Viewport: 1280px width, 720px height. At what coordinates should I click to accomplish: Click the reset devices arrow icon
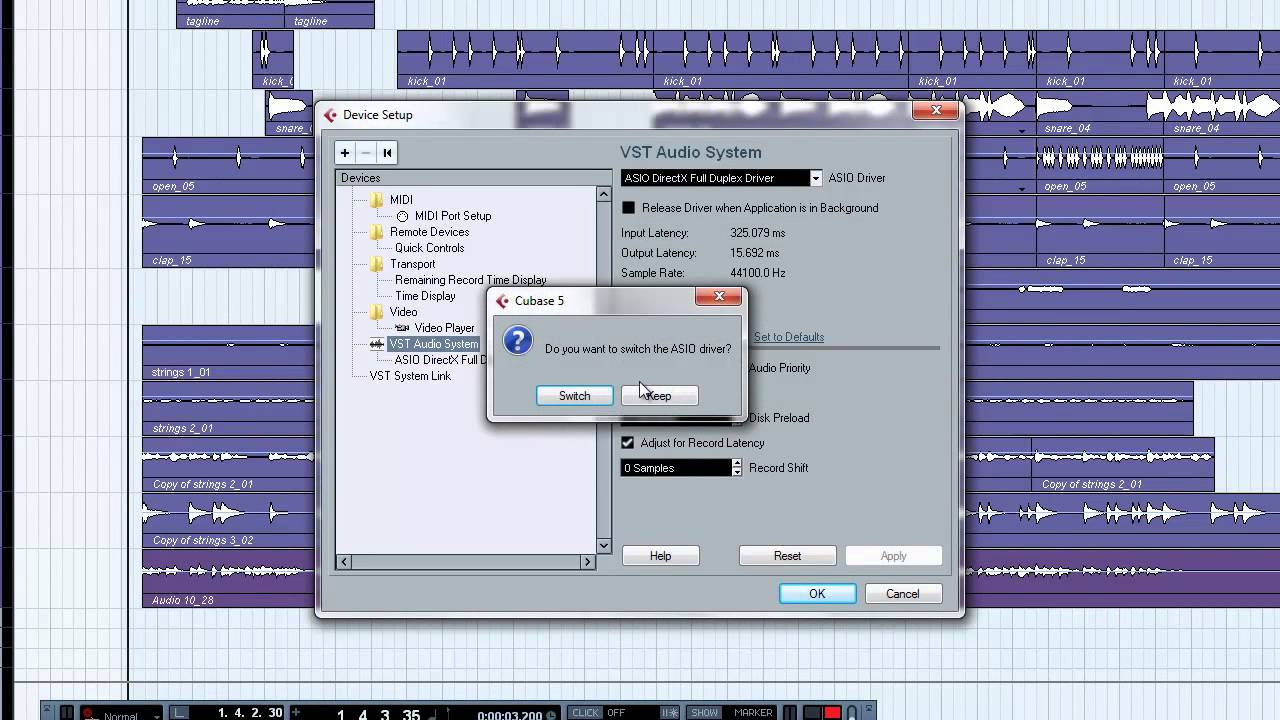pos(387,153)
